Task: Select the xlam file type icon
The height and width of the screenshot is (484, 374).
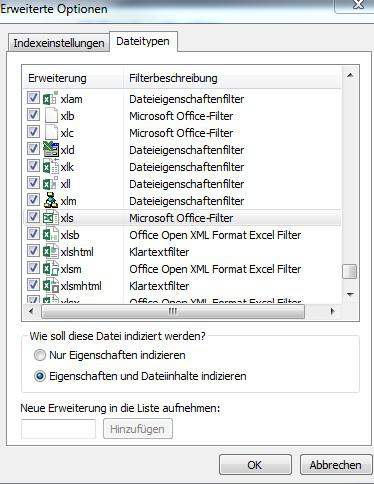Action: (51, 99)
